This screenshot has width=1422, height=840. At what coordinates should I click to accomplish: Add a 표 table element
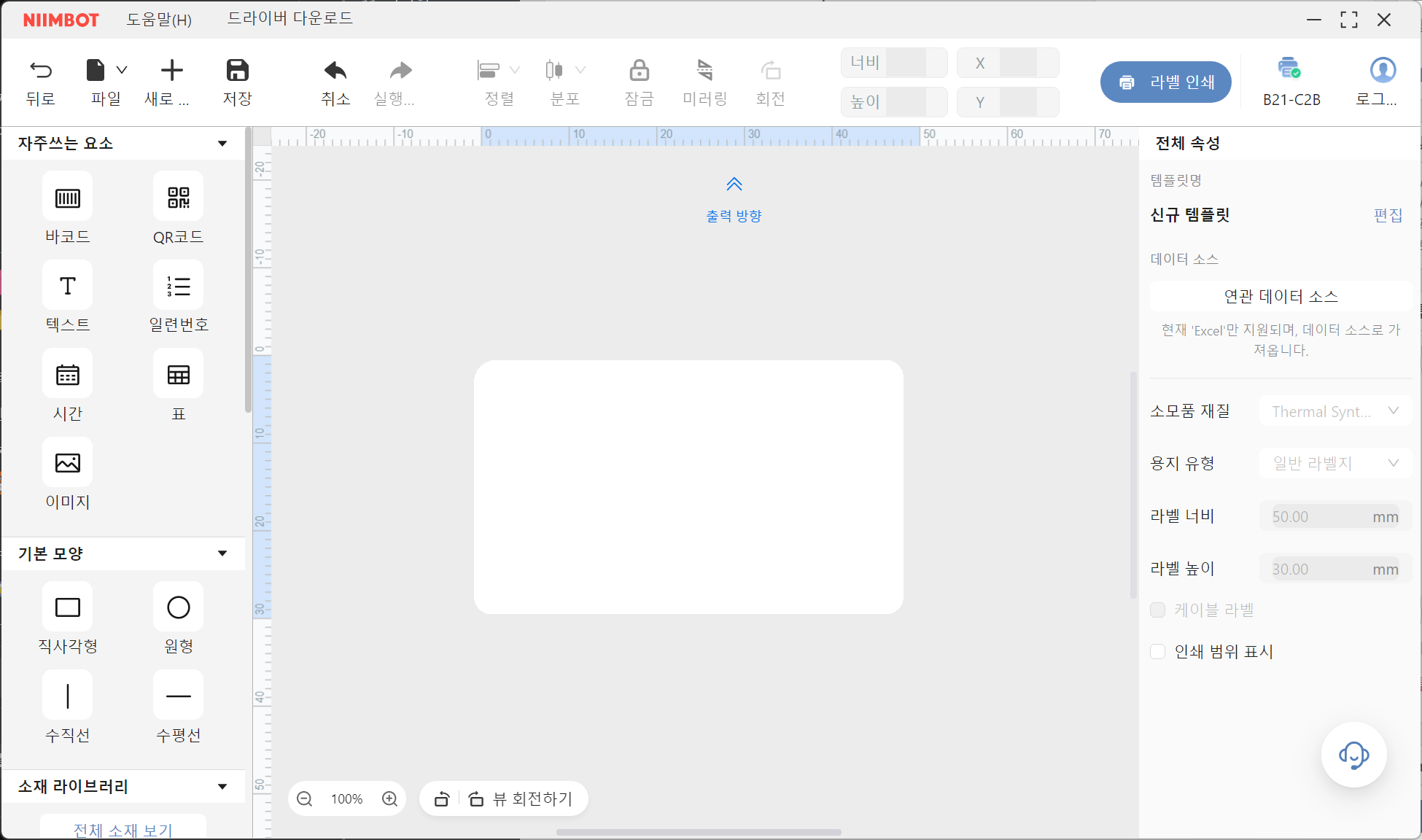click(x=178, y=374)
